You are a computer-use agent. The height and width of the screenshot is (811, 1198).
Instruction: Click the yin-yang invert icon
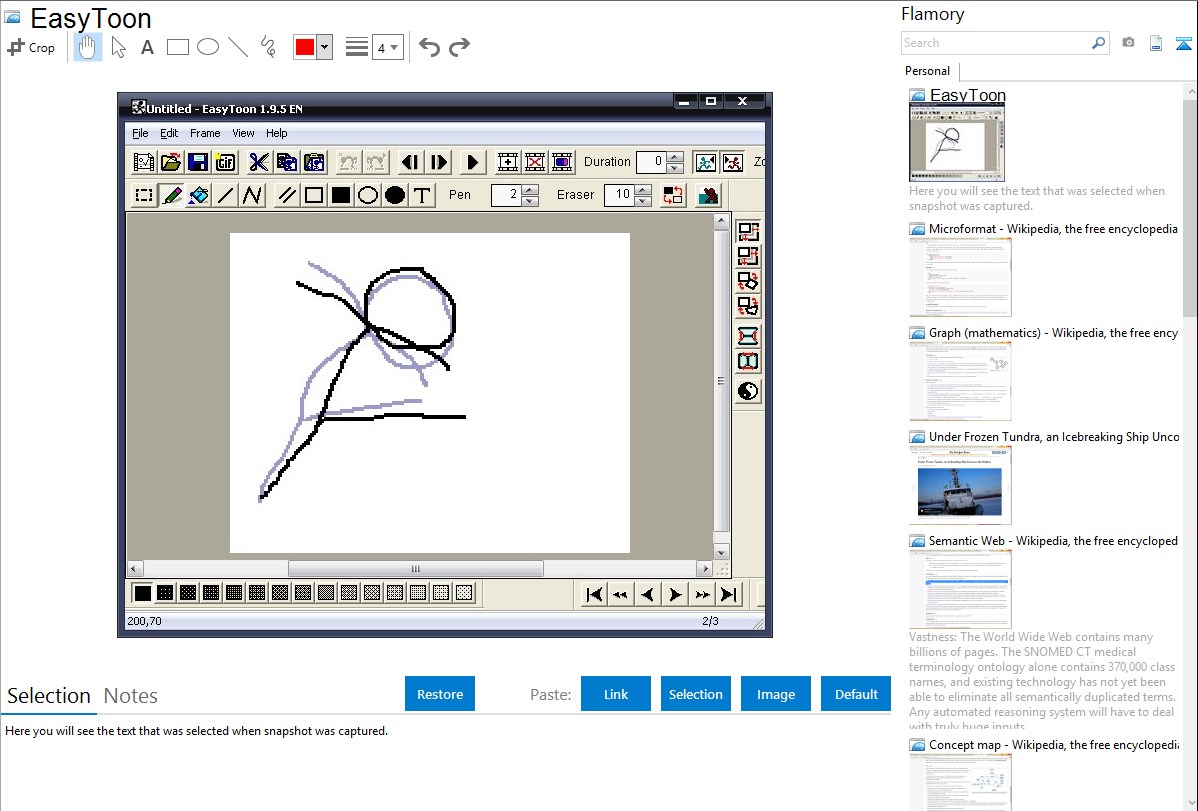pos(747,391)
